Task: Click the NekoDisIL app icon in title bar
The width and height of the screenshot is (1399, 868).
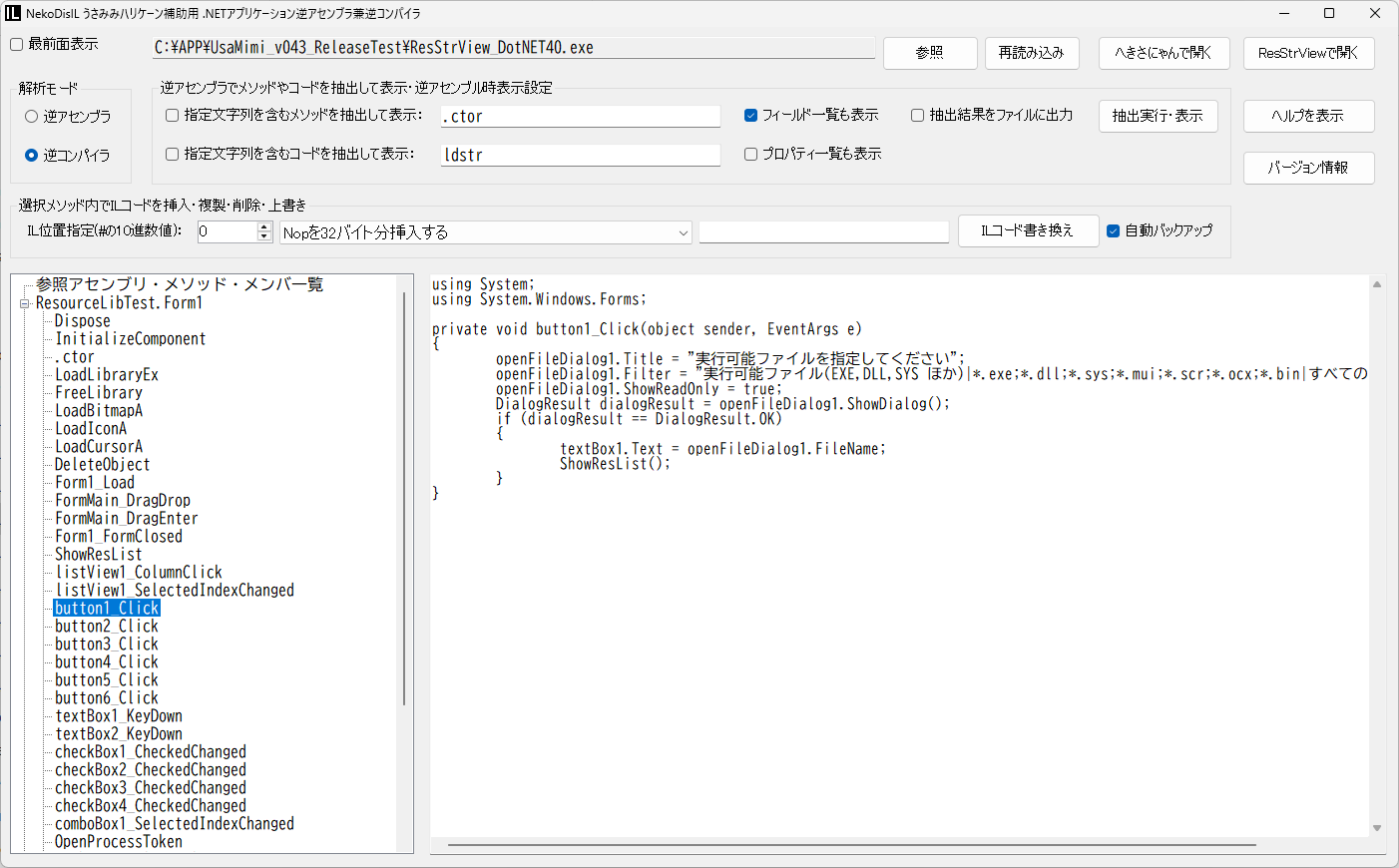Action: click(12, 13)
